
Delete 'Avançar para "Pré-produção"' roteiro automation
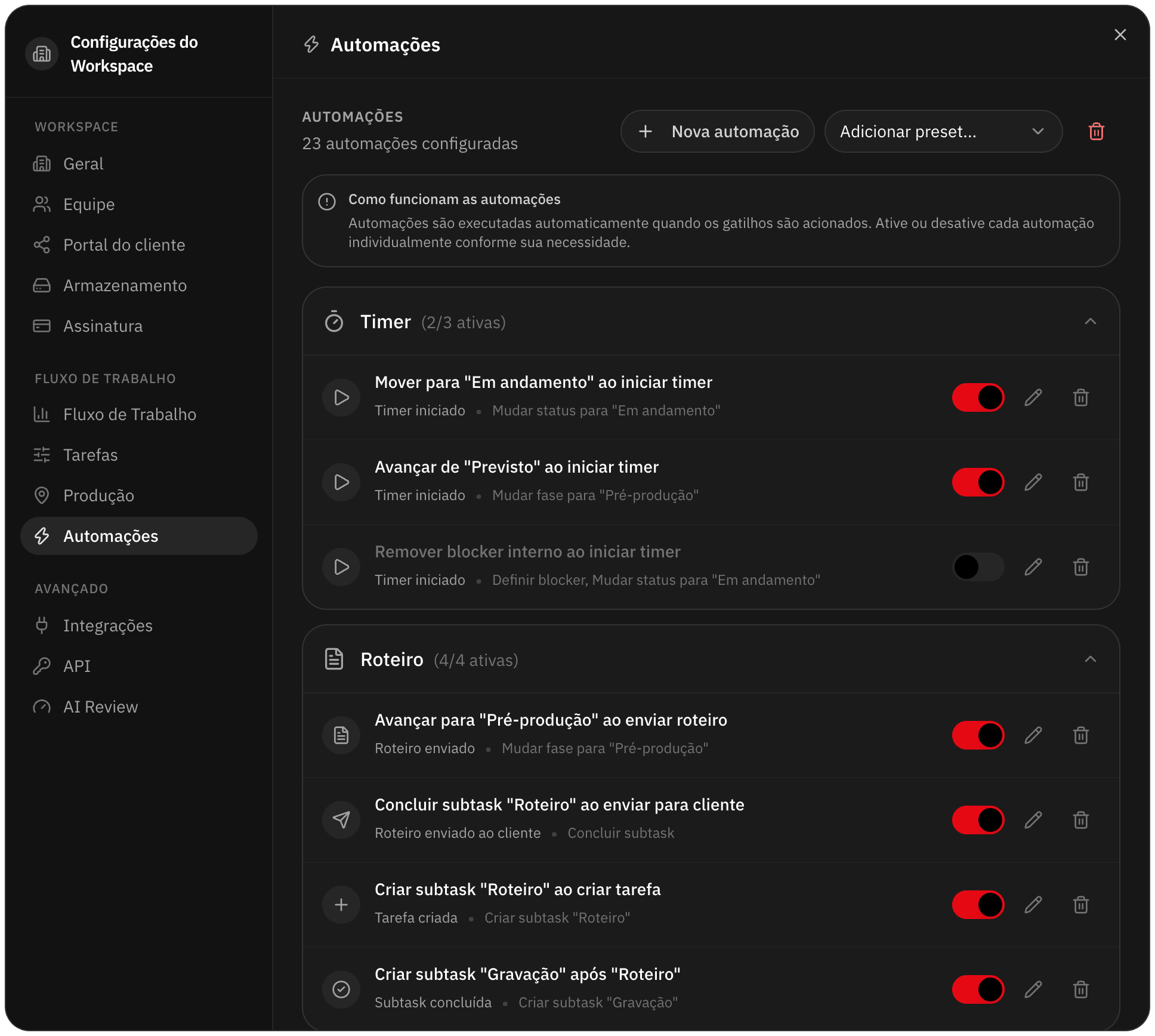(1081, 735)
